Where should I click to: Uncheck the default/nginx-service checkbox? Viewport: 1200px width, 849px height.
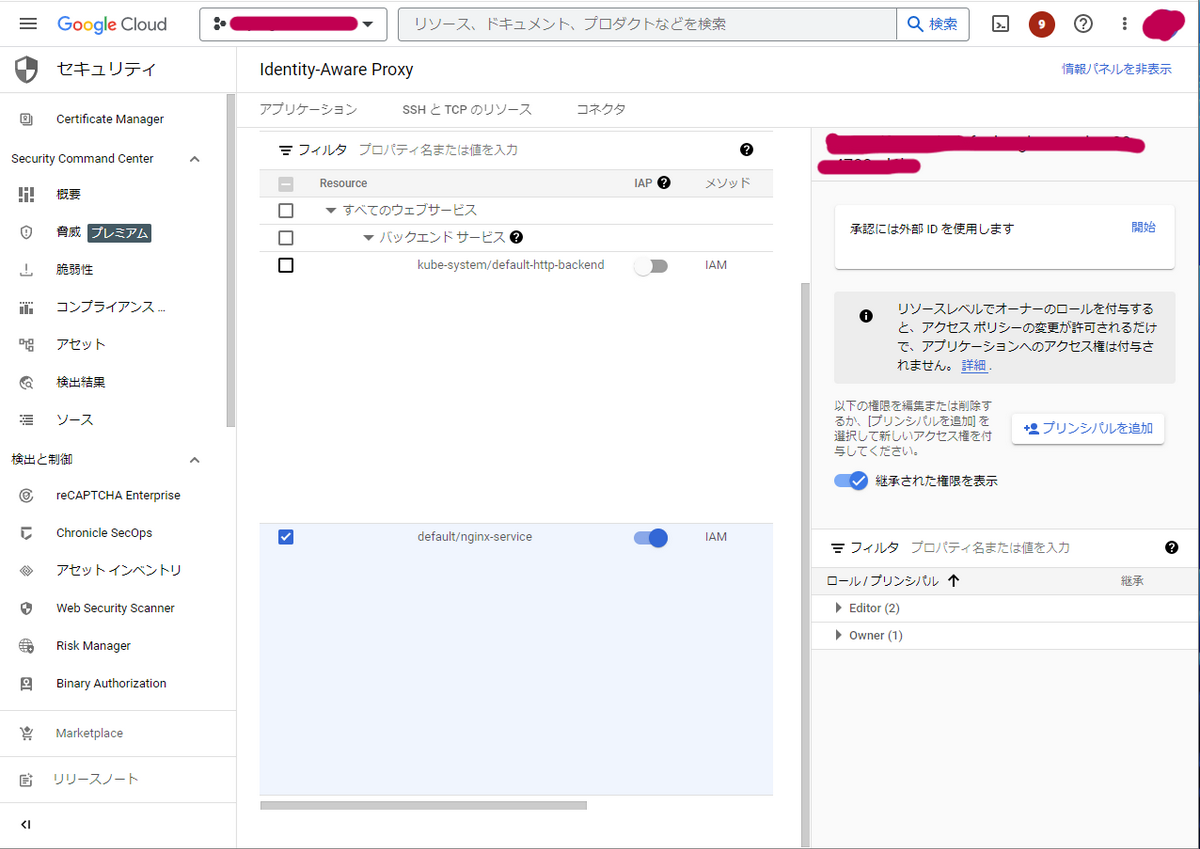pyautogui.click(x=286, y=537)
